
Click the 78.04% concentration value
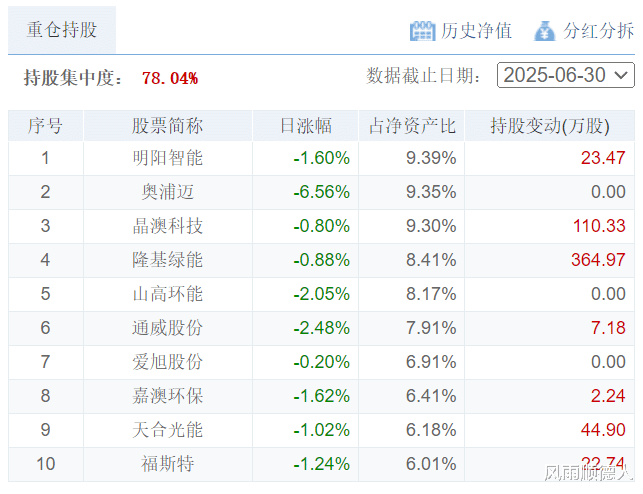170,78
